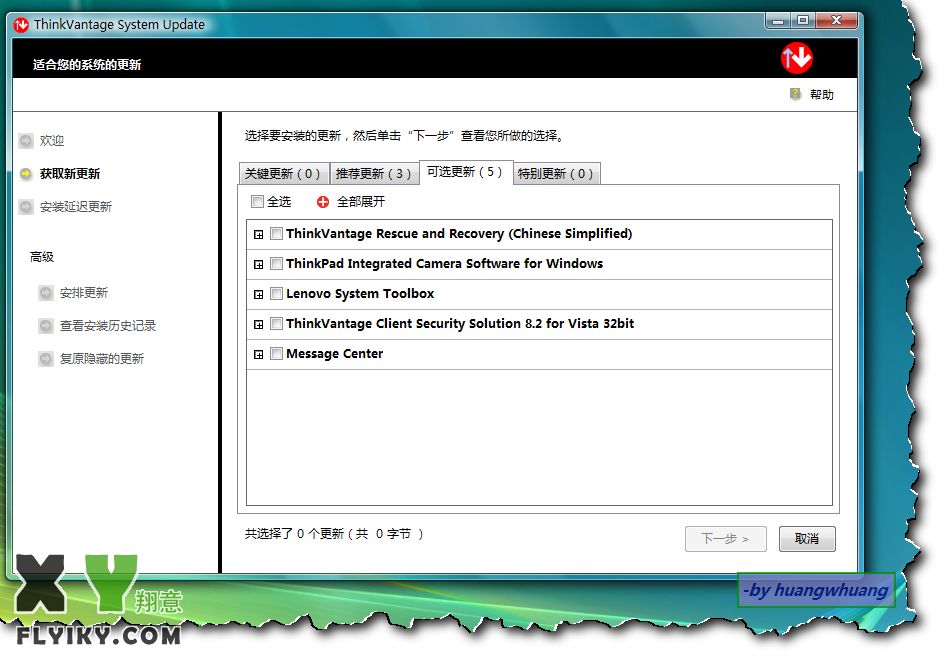The image size is (945, 656).
Task: Open 安装延迟更新 in the sidebar
Action: 76,207
